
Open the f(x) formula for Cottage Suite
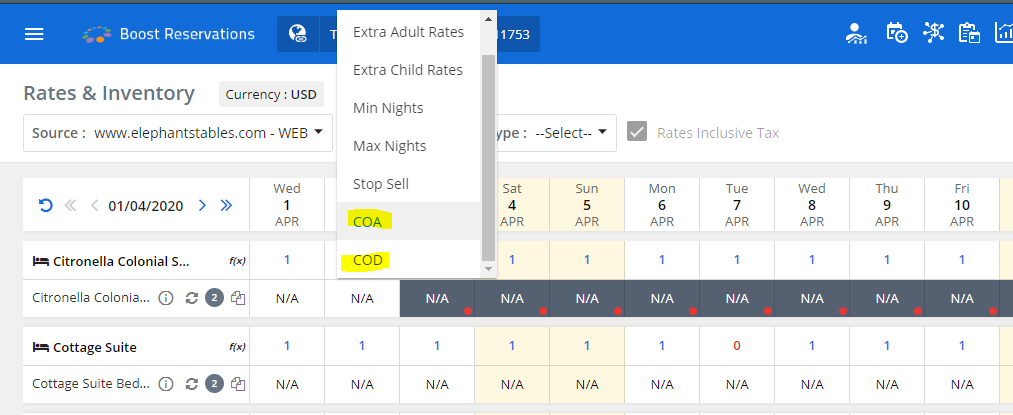237,347
